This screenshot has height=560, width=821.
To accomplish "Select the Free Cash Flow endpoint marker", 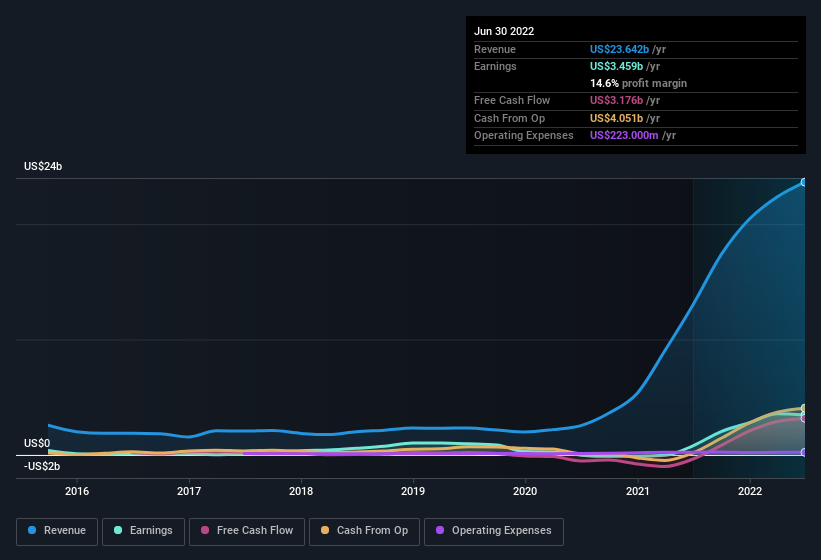I will tap(804, 419).
